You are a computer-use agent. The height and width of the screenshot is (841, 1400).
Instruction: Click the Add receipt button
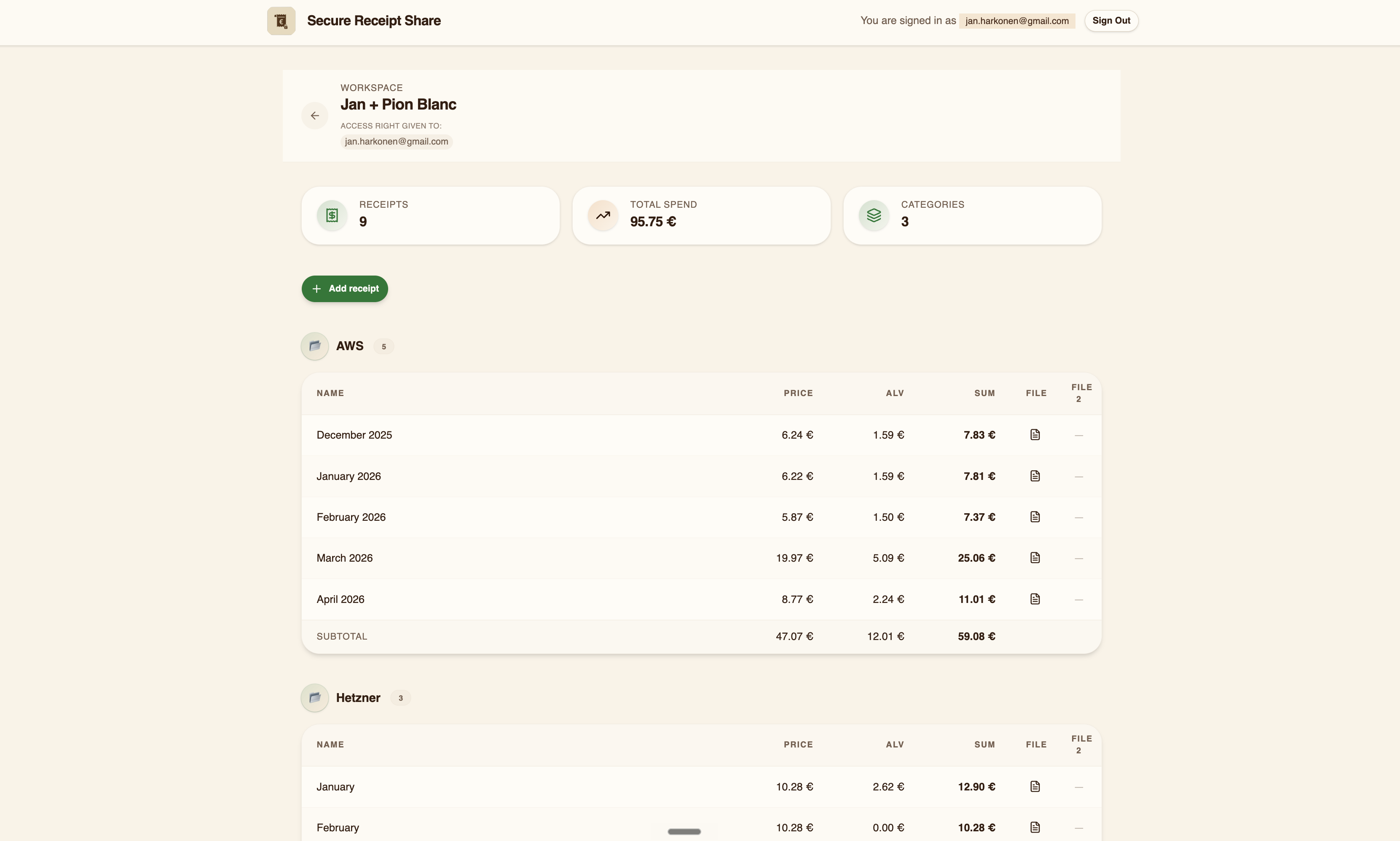[x=345, y=289]
